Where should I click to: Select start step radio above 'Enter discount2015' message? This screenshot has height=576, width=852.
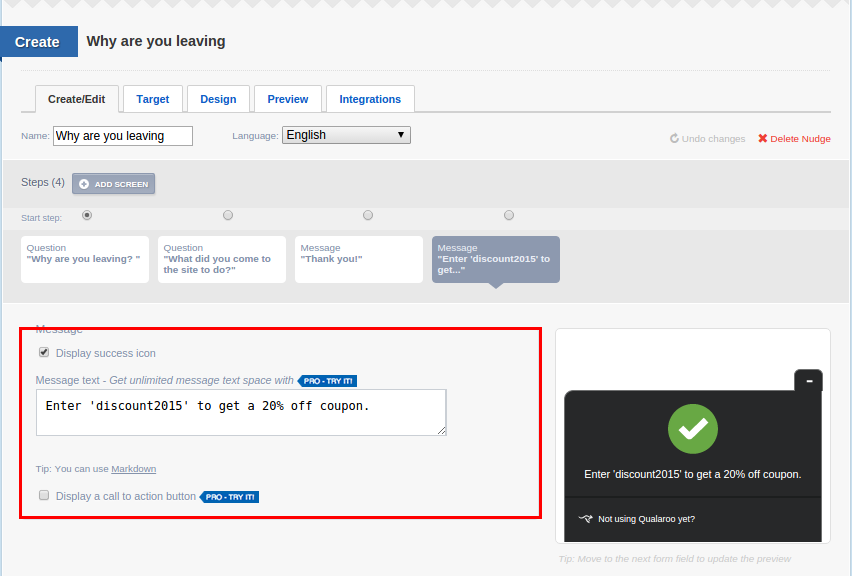pyautogui.click(x=509, y=215)
